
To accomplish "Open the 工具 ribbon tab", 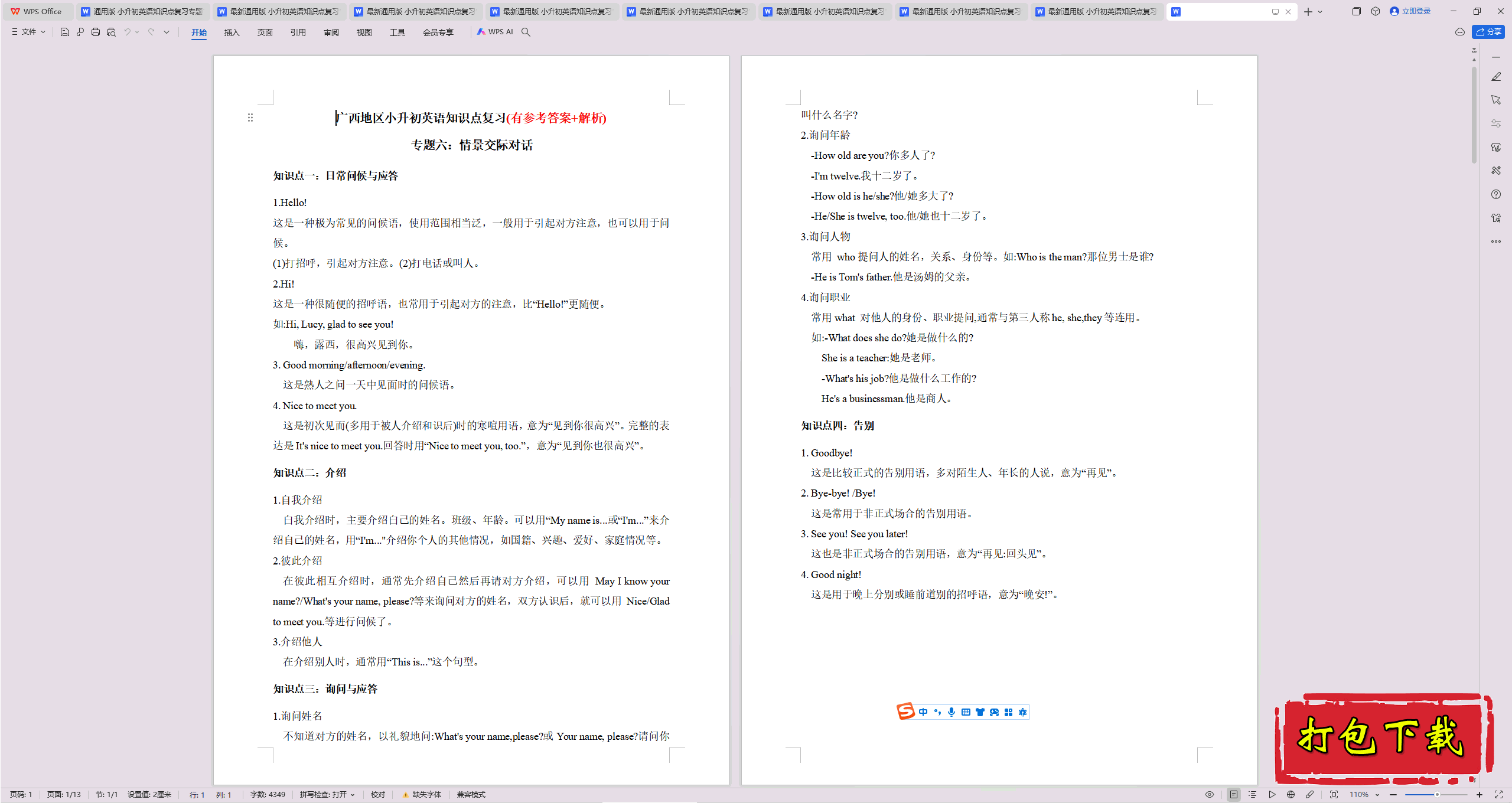I will (x=397, y=32).
